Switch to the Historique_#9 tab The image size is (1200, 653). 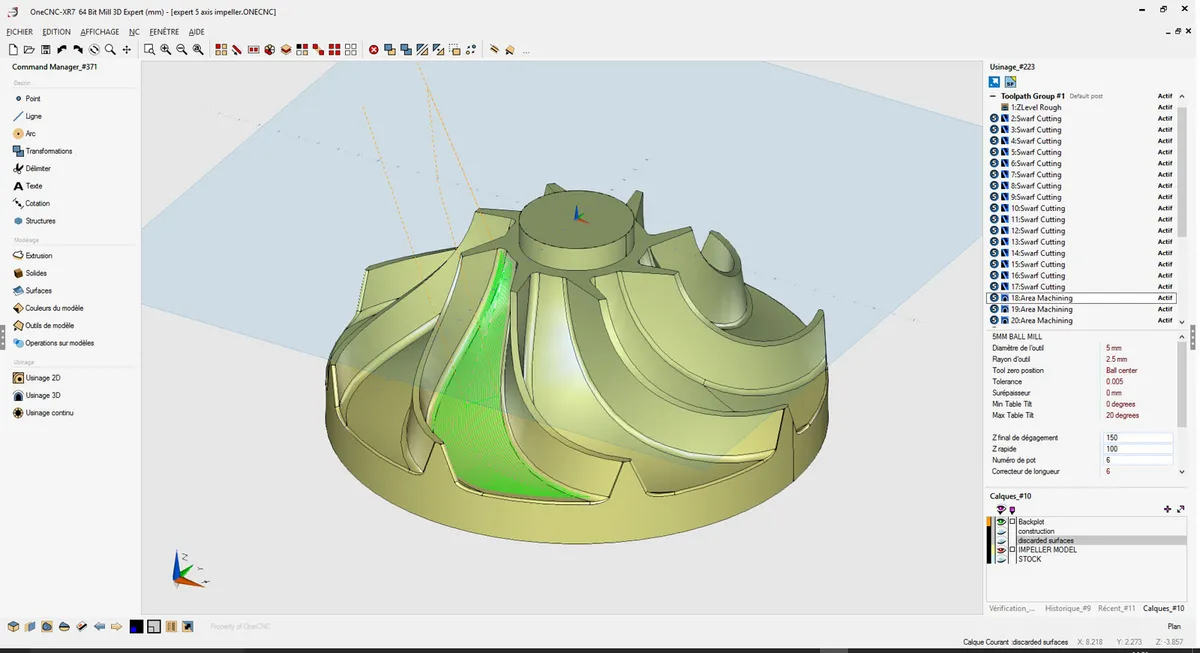point(1066,608)
